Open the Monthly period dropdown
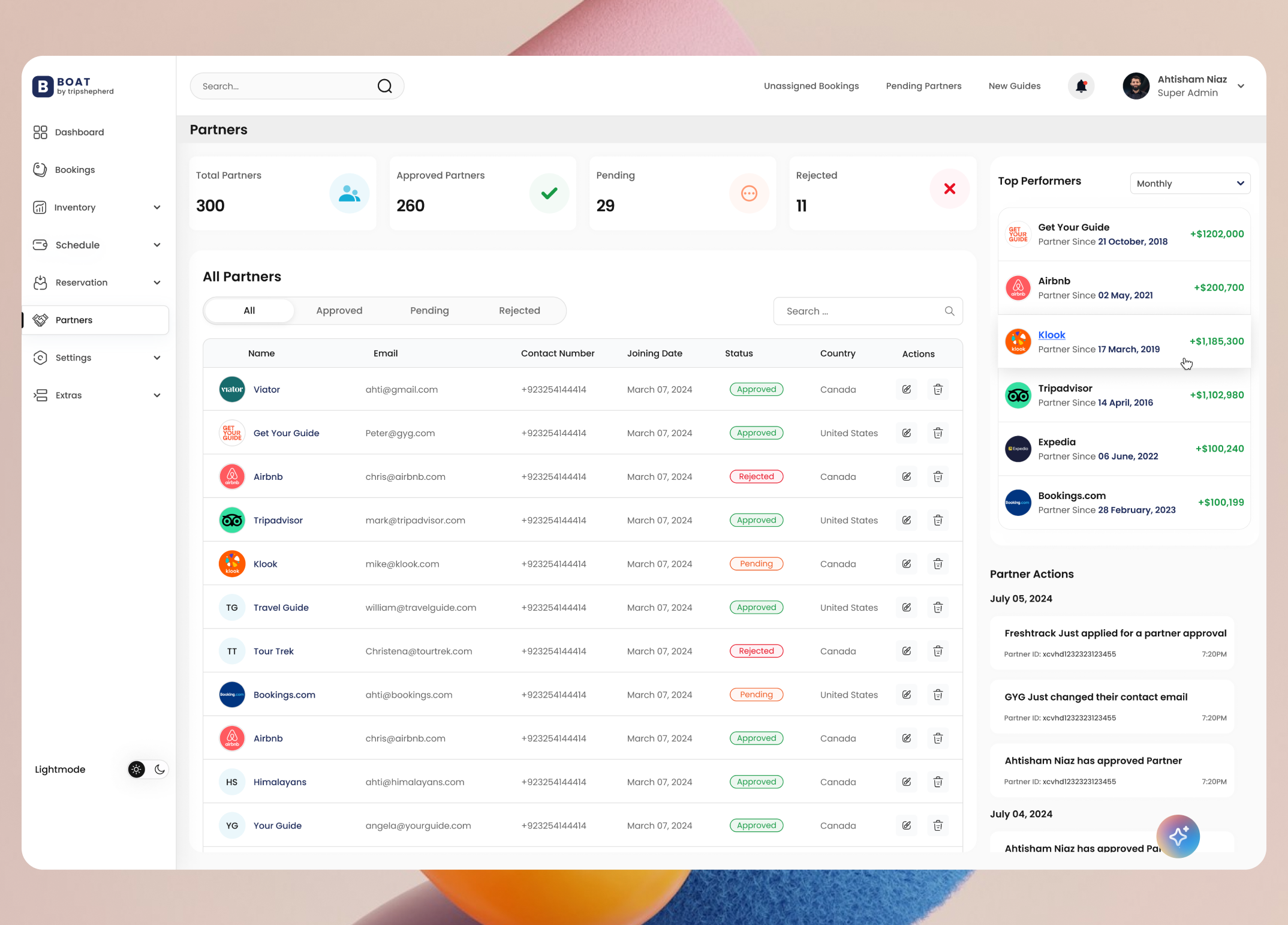The height and width of the screenshot is (925, 1288). (x=1190, y=183)
